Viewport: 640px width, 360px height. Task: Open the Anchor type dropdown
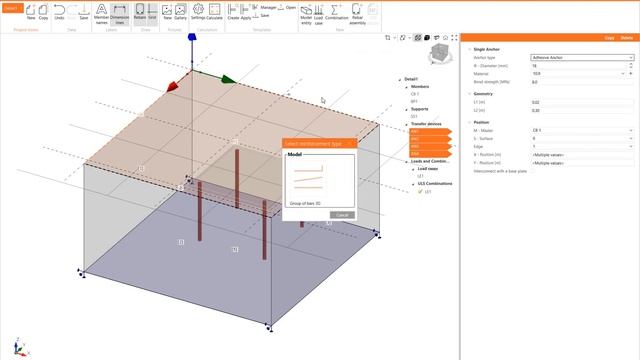click(582, 58)
